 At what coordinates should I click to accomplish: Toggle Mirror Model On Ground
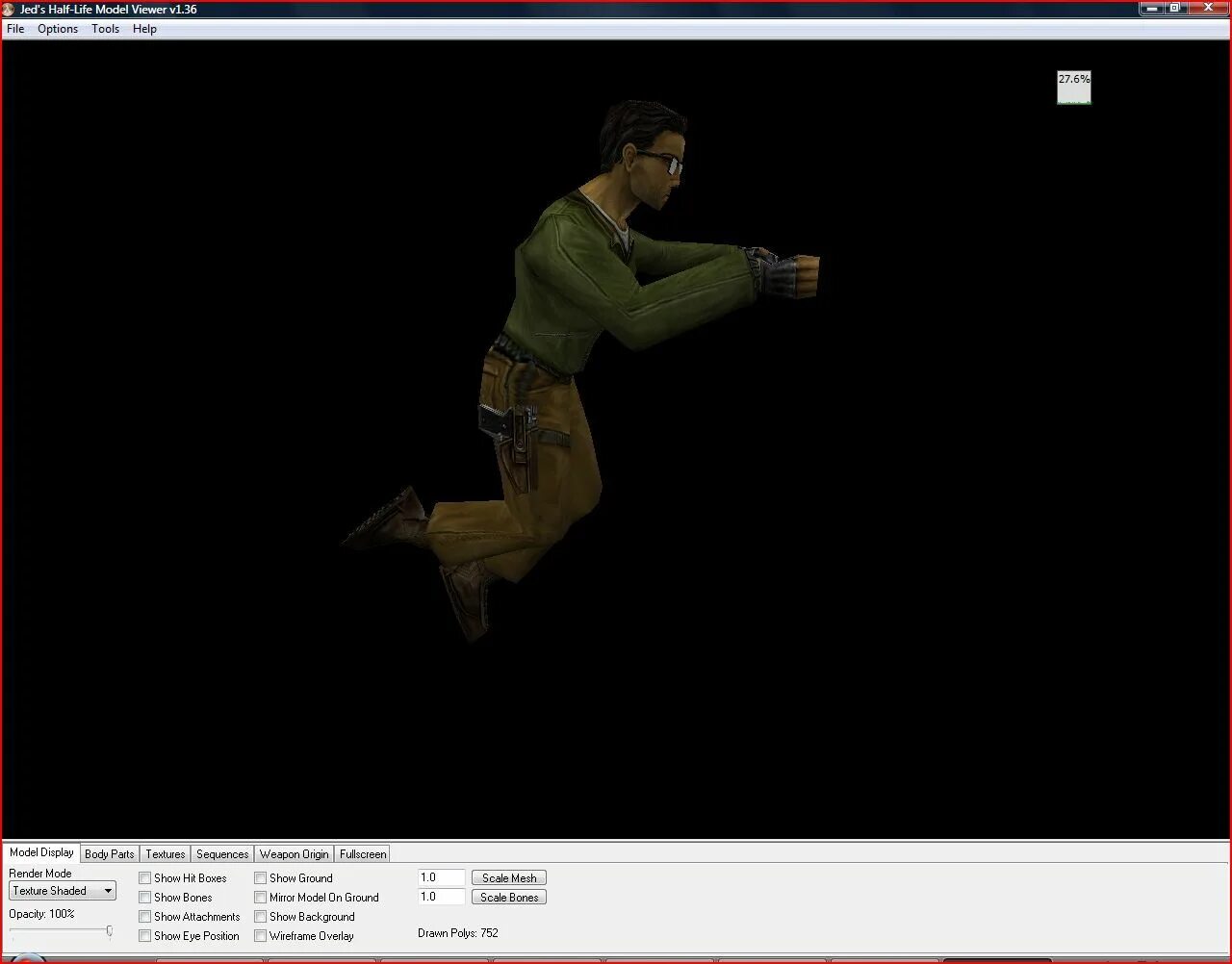[261, 898]
